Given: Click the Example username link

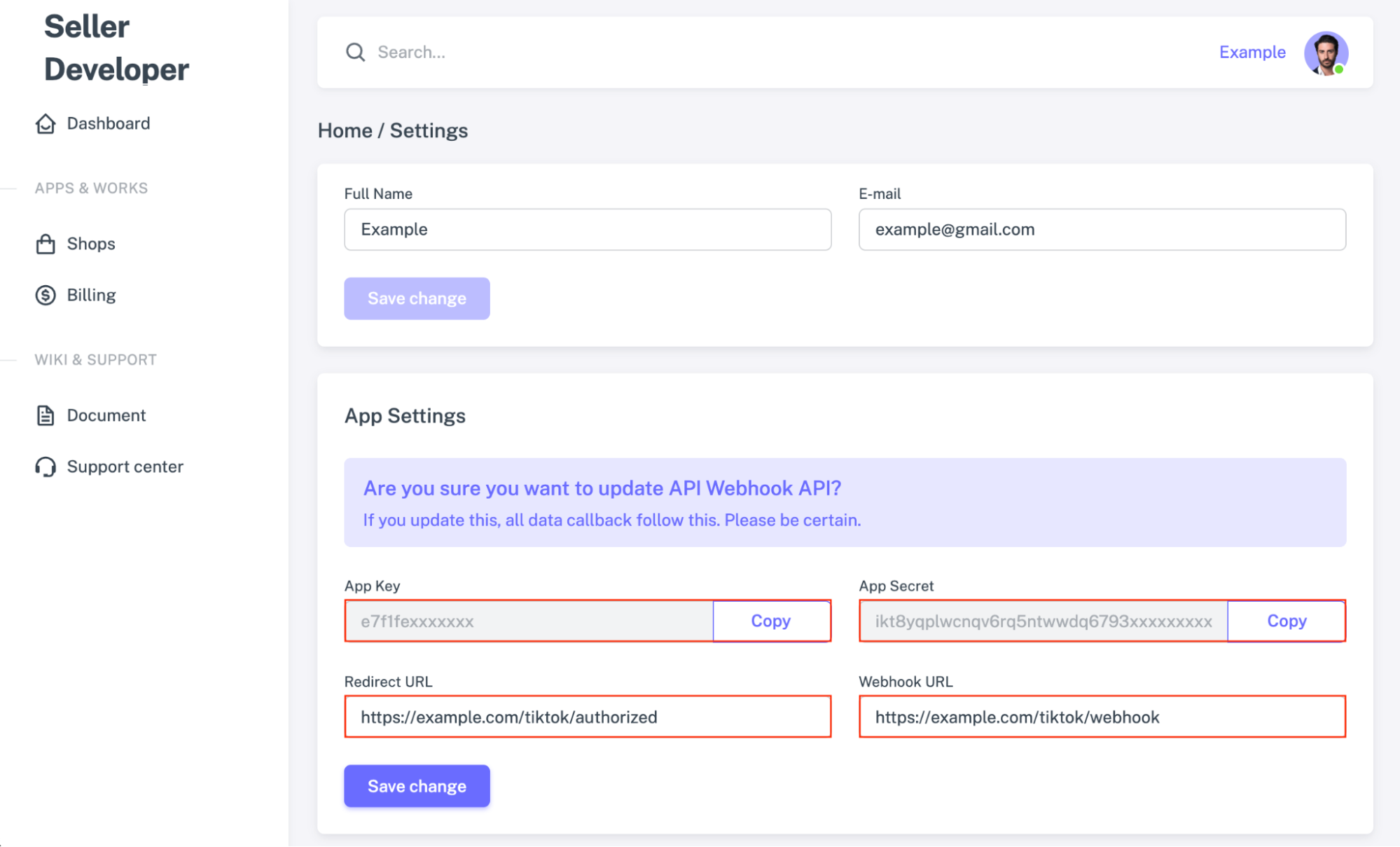Looking at the screenshot, I should click(x=1252, y=52).
